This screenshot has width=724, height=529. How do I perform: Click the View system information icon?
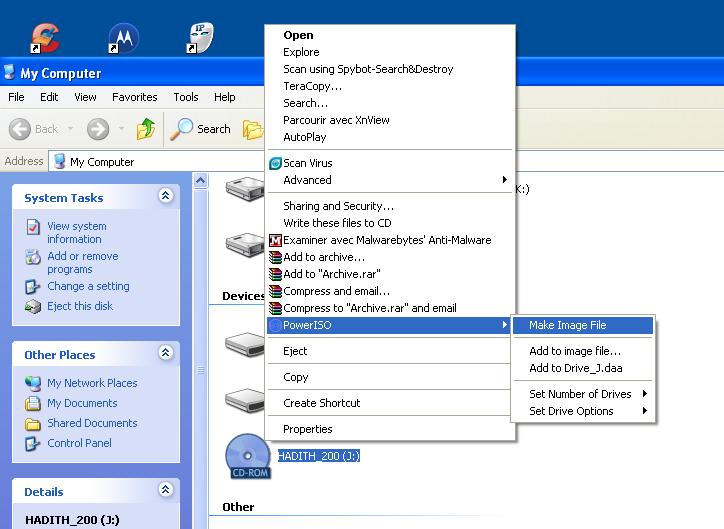pyautogui.click(x=33, y=227)
